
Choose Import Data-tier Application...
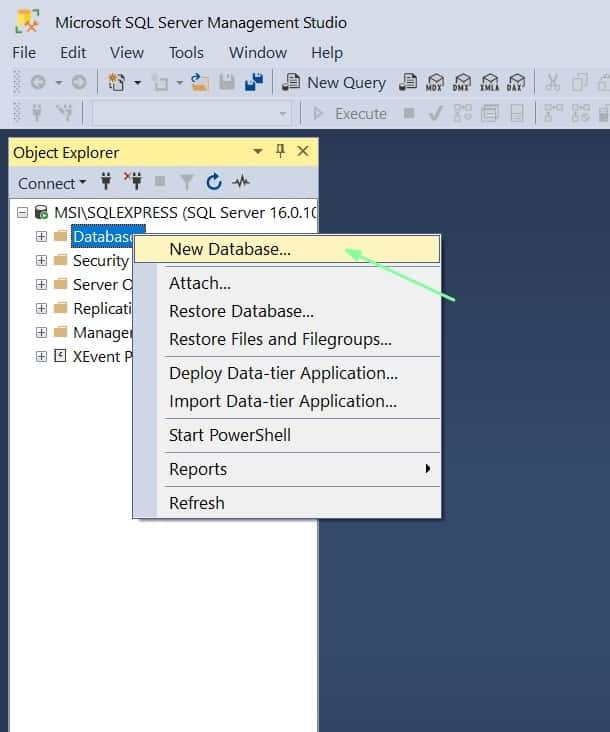point(287,401)
